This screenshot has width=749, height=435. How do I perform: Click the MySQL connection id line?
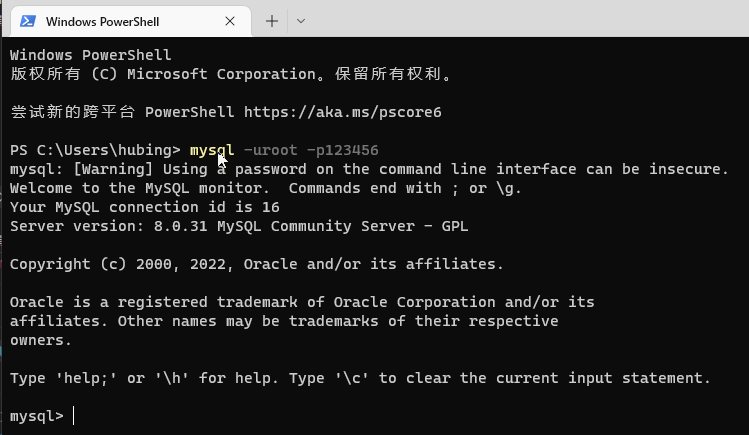tap(144, 207)
